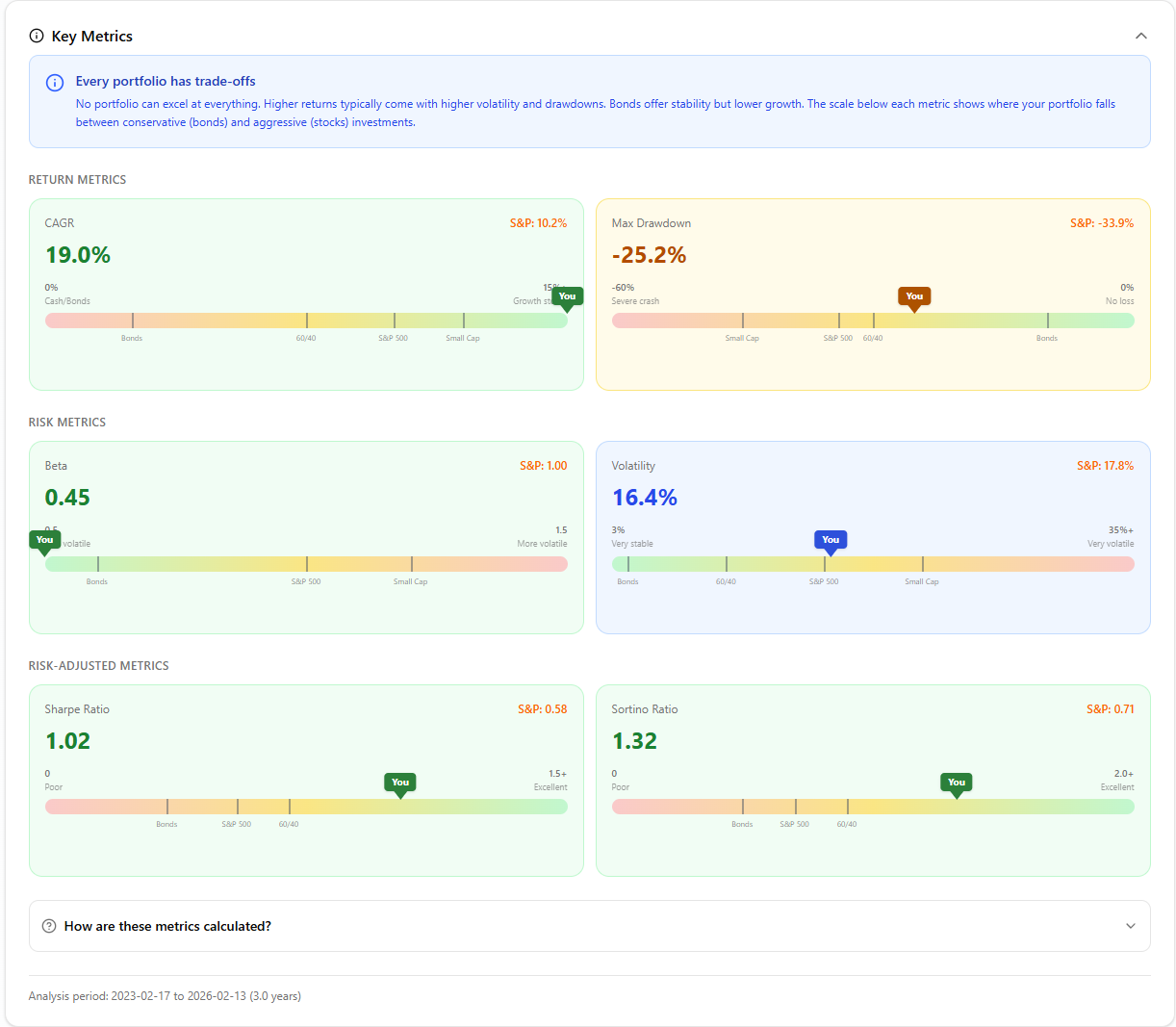Select the RETURN METRICS section header
This screenshot has height=1027, width=1176.
[77, 179]
